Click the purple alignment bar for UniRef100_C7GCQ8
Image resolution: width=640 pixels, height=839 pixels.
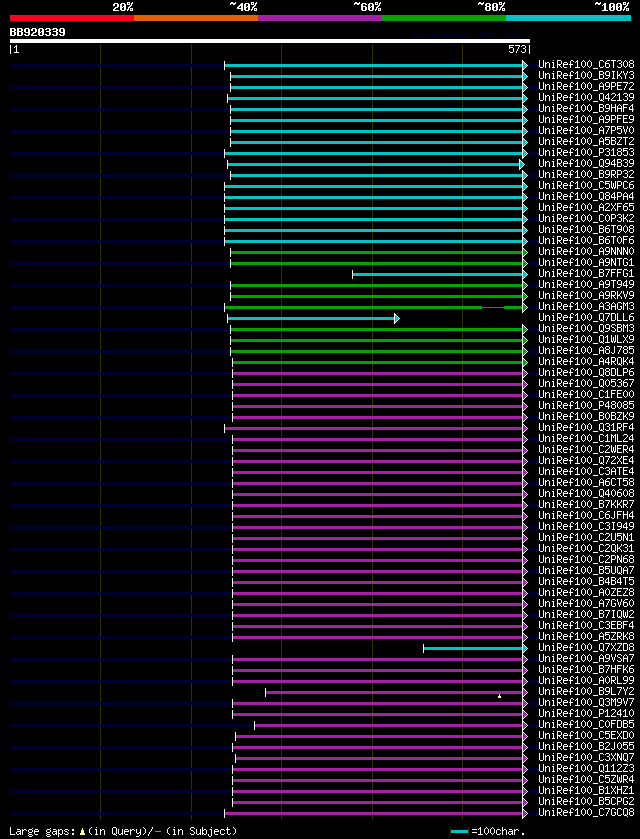[374, 814]
